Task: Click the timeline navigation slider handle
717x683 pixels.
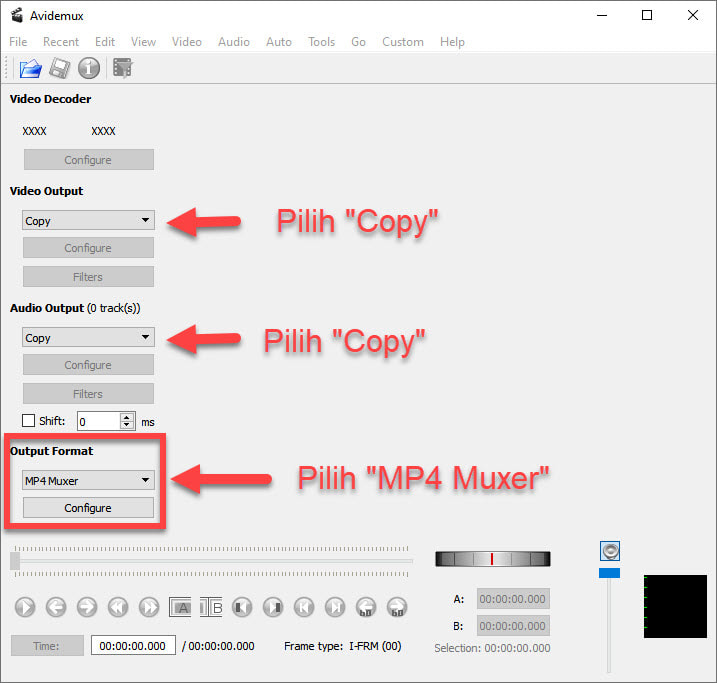Action: (x=16, y=560)
